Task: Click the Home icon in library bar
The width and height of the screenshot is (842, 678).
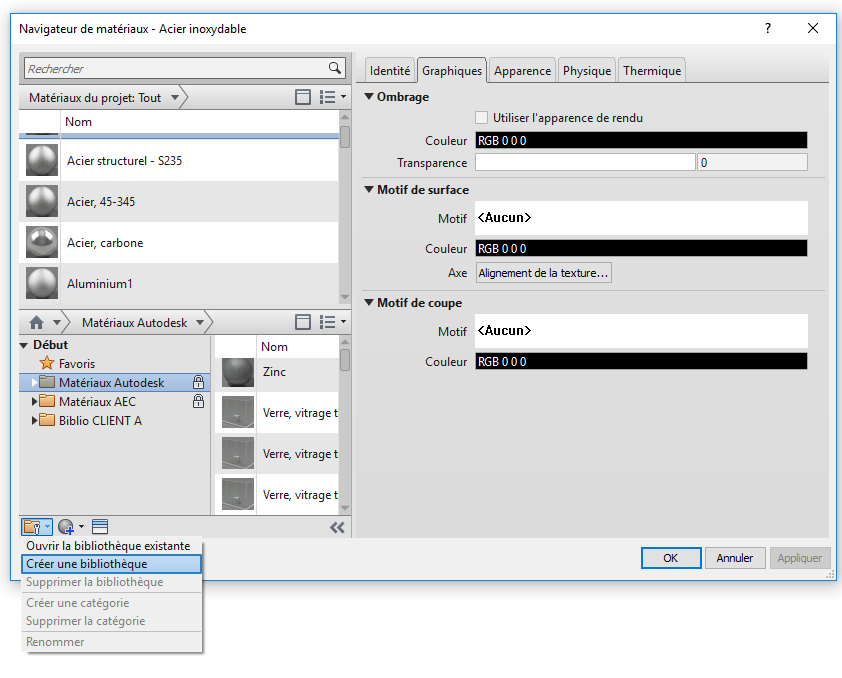Action: click(37, 322)
